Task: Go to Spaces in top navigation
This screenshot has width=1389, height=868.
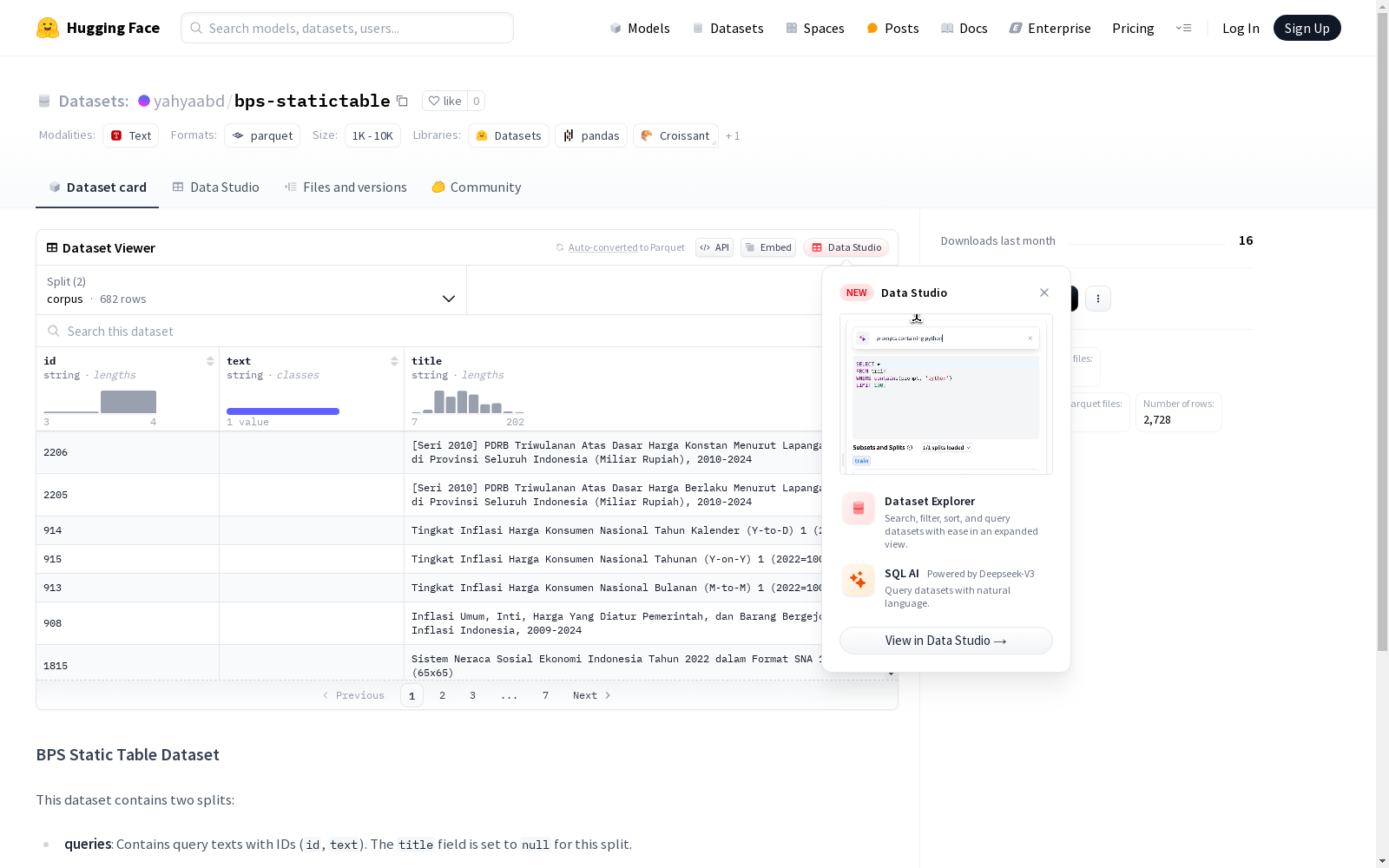Action: point(814,28)
